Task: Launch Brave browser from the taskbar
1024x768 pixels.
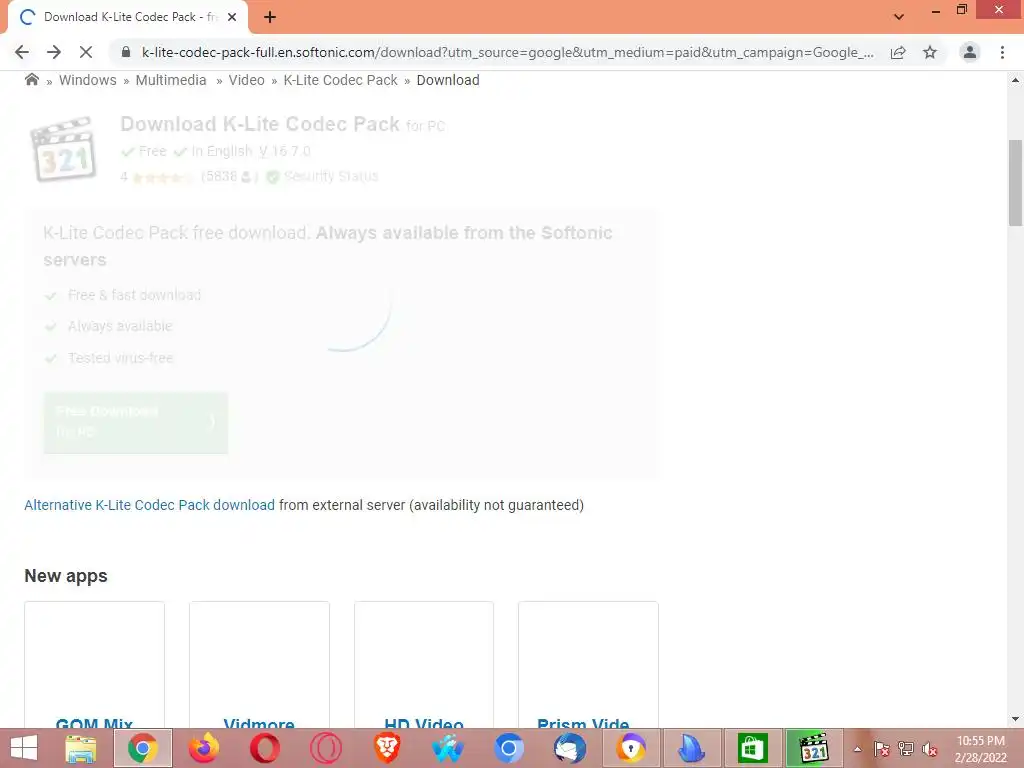Action: (387, 748)
